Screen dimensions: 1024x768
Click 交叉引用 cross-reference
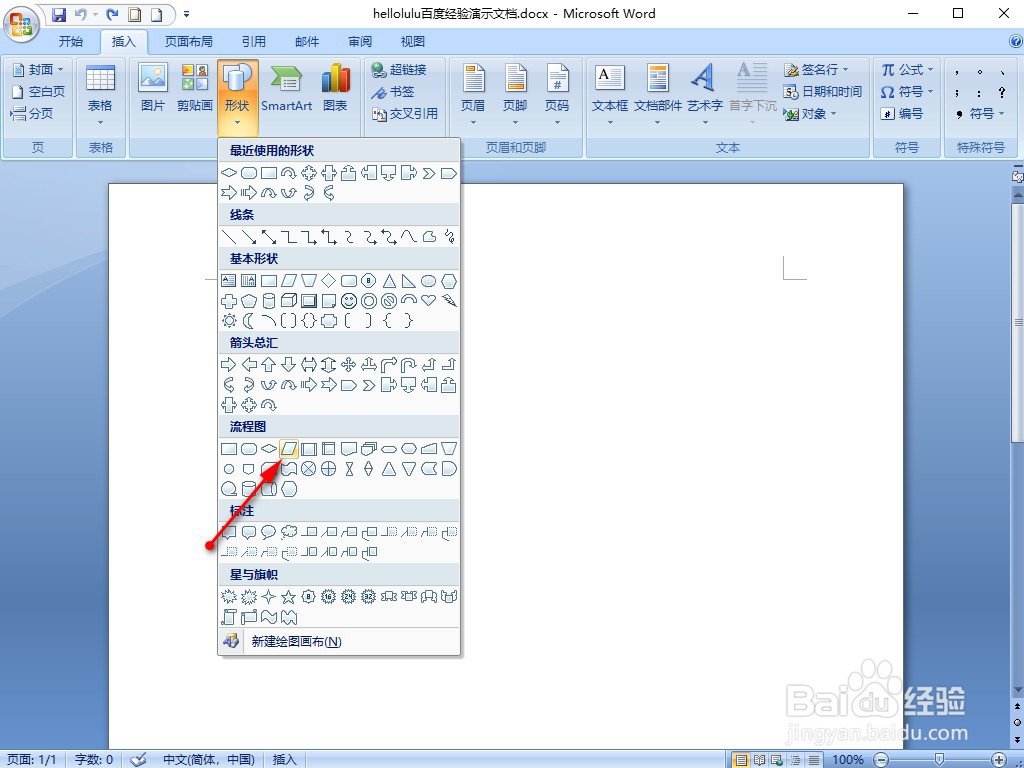point(404,114)
